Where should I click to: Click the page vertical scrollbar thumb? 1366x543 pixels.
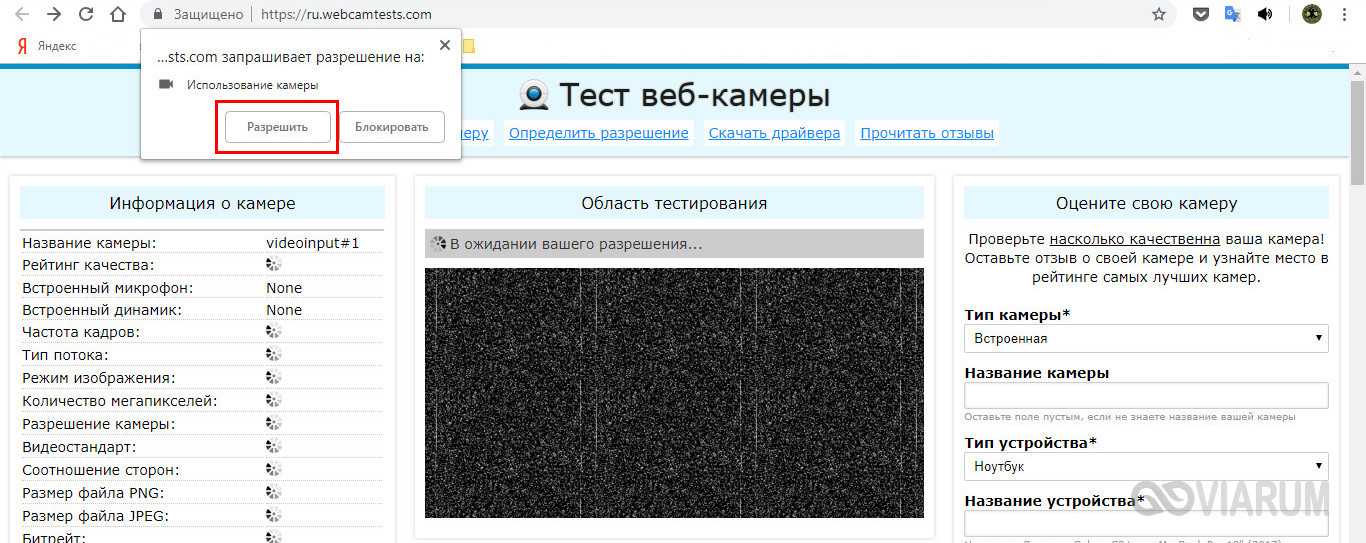tap(1357, 130)
